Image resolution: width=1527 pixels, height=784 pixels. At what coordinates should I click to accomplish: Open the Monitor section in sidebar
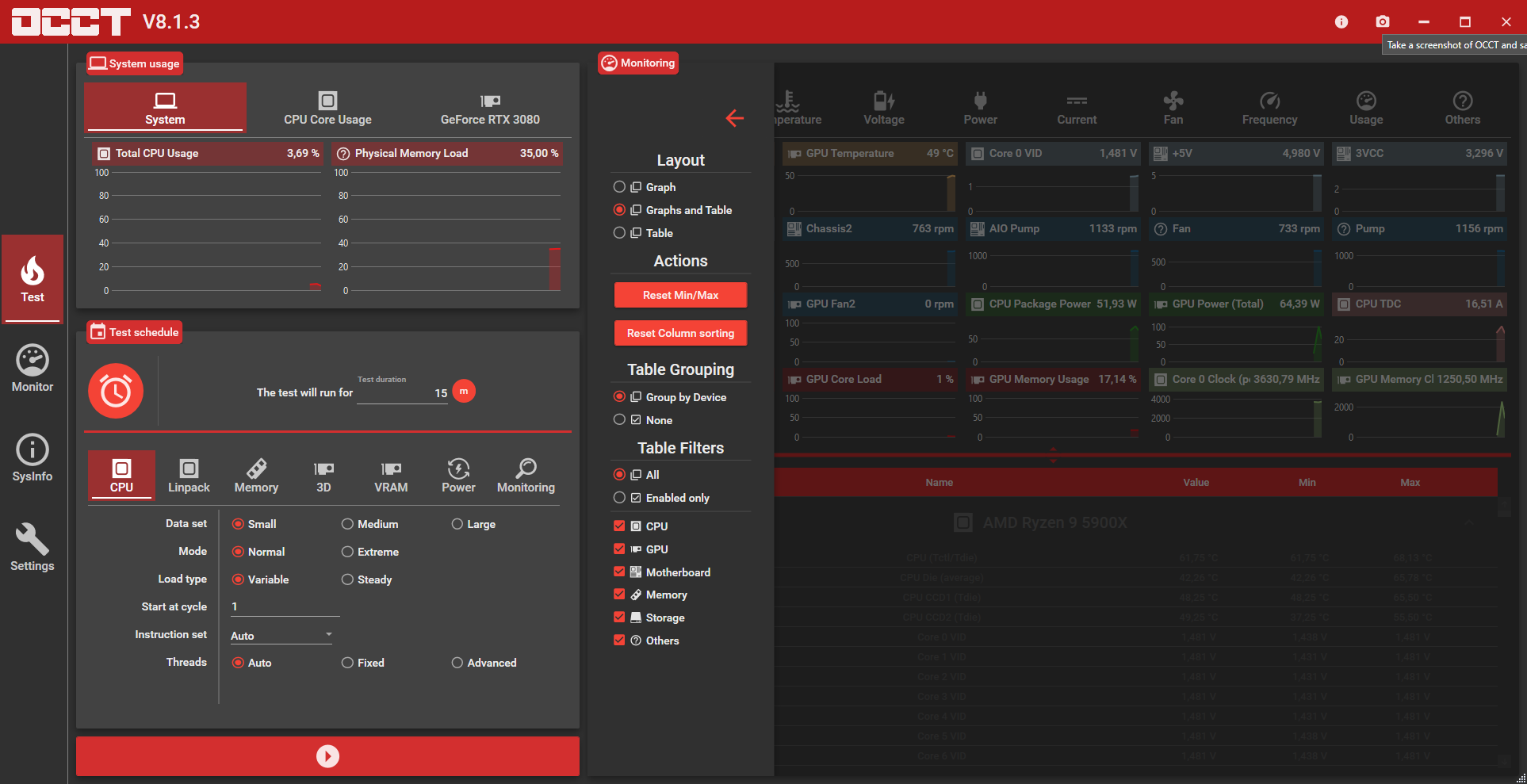(x=33, y=369)
